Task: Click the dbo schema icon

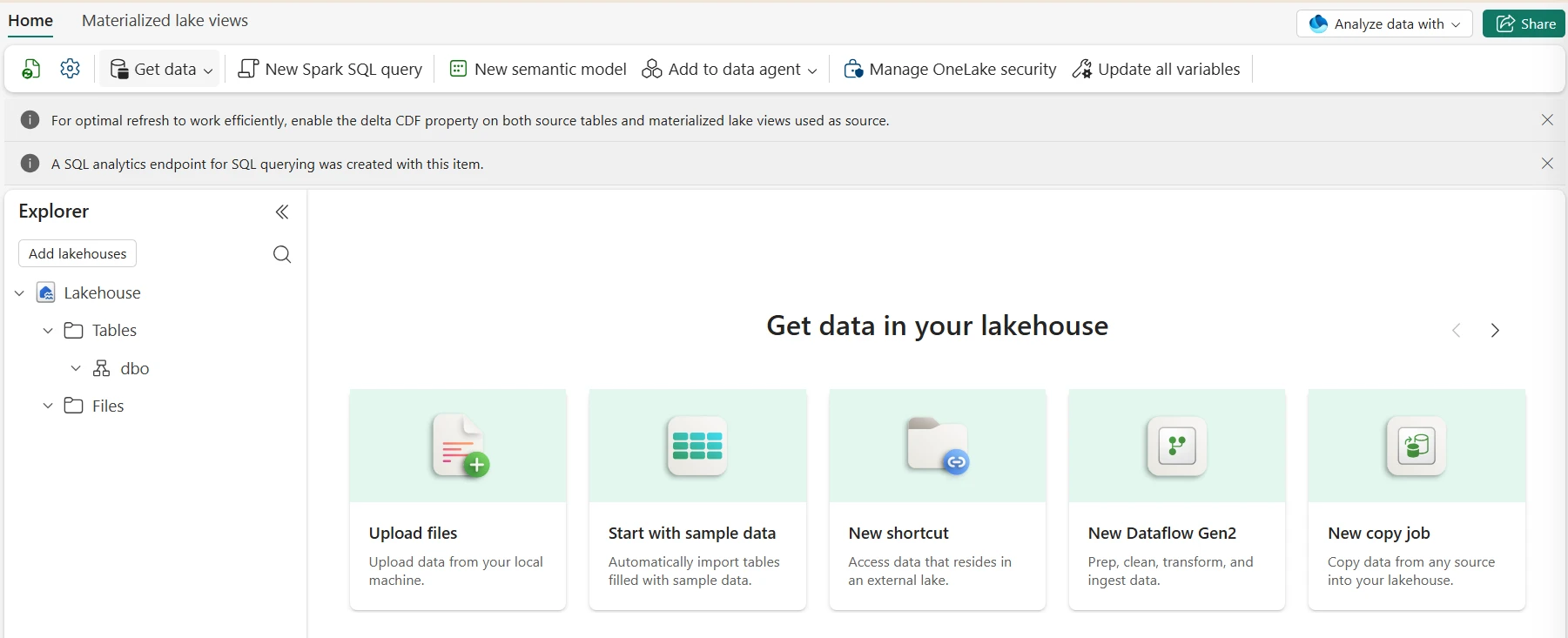Action: 102,368
